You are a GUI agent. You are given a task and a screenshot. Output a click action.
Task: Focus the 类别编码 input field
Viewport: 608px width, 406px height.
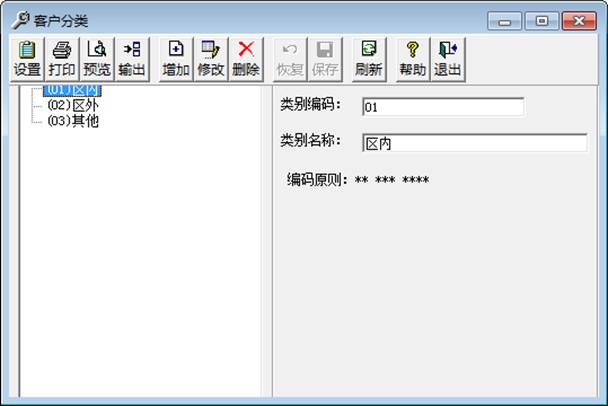tap(442, 107)
